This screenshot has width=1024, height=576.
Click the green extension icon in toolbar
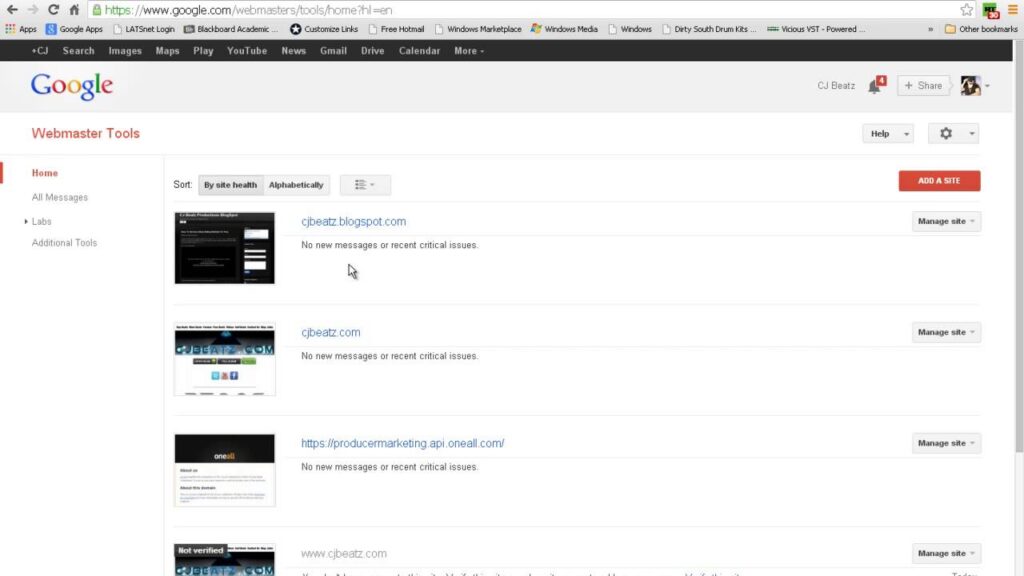[991, 10]
